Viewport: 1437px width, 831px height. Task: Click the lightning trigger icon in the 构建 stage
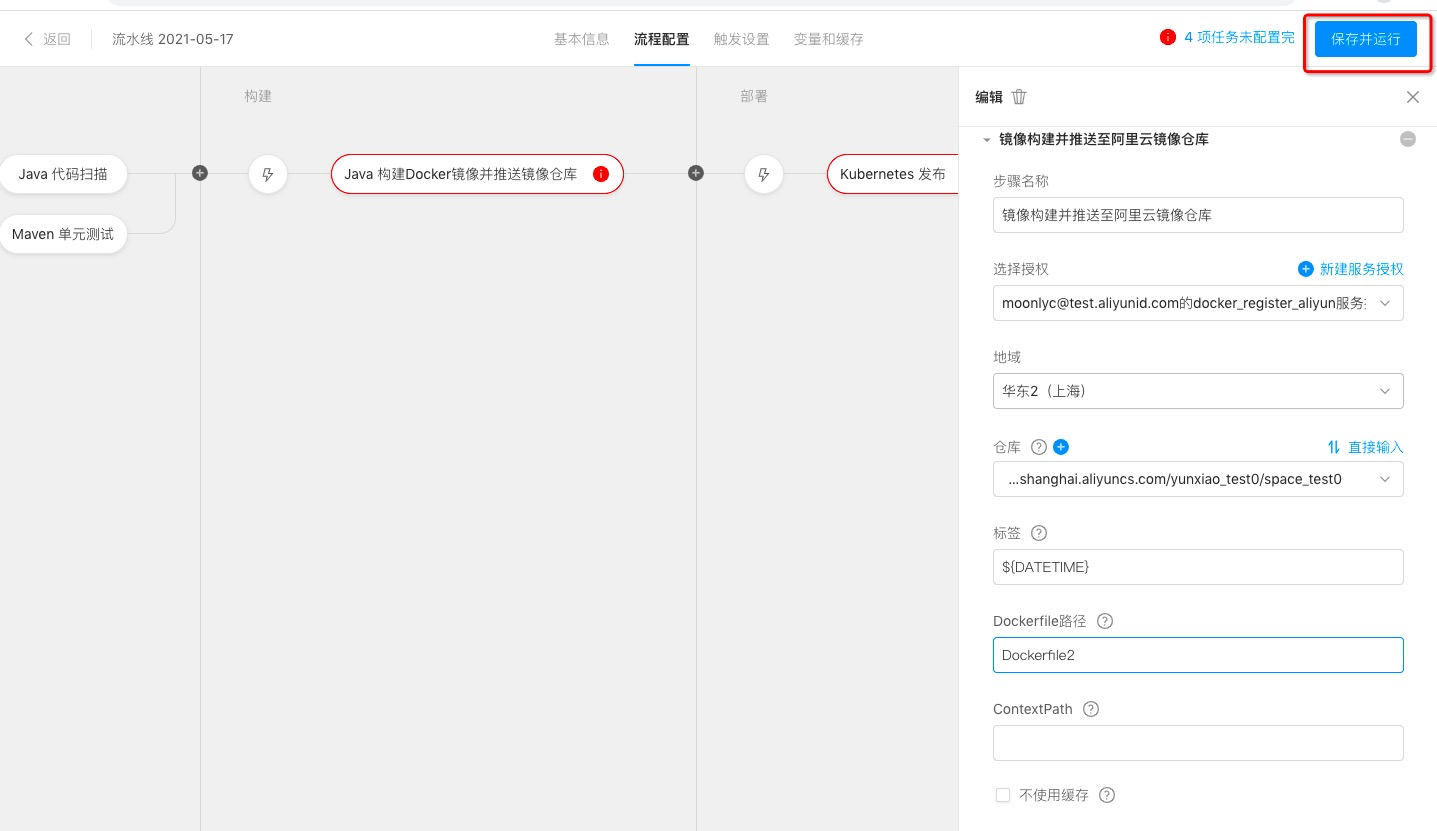[x=267, y=174]
